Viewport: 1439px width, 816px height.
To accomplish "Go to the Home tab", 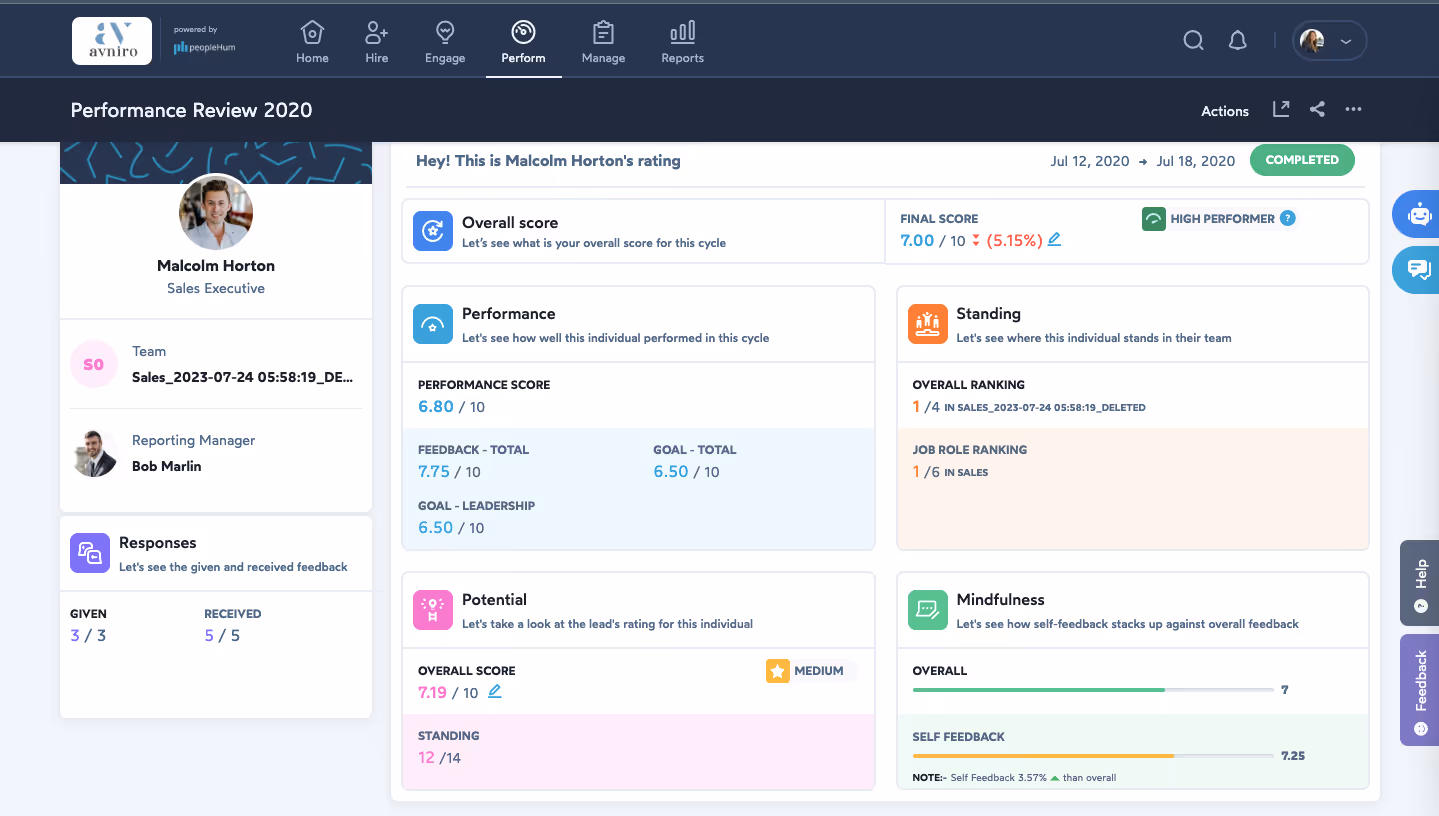I will 311,33.
